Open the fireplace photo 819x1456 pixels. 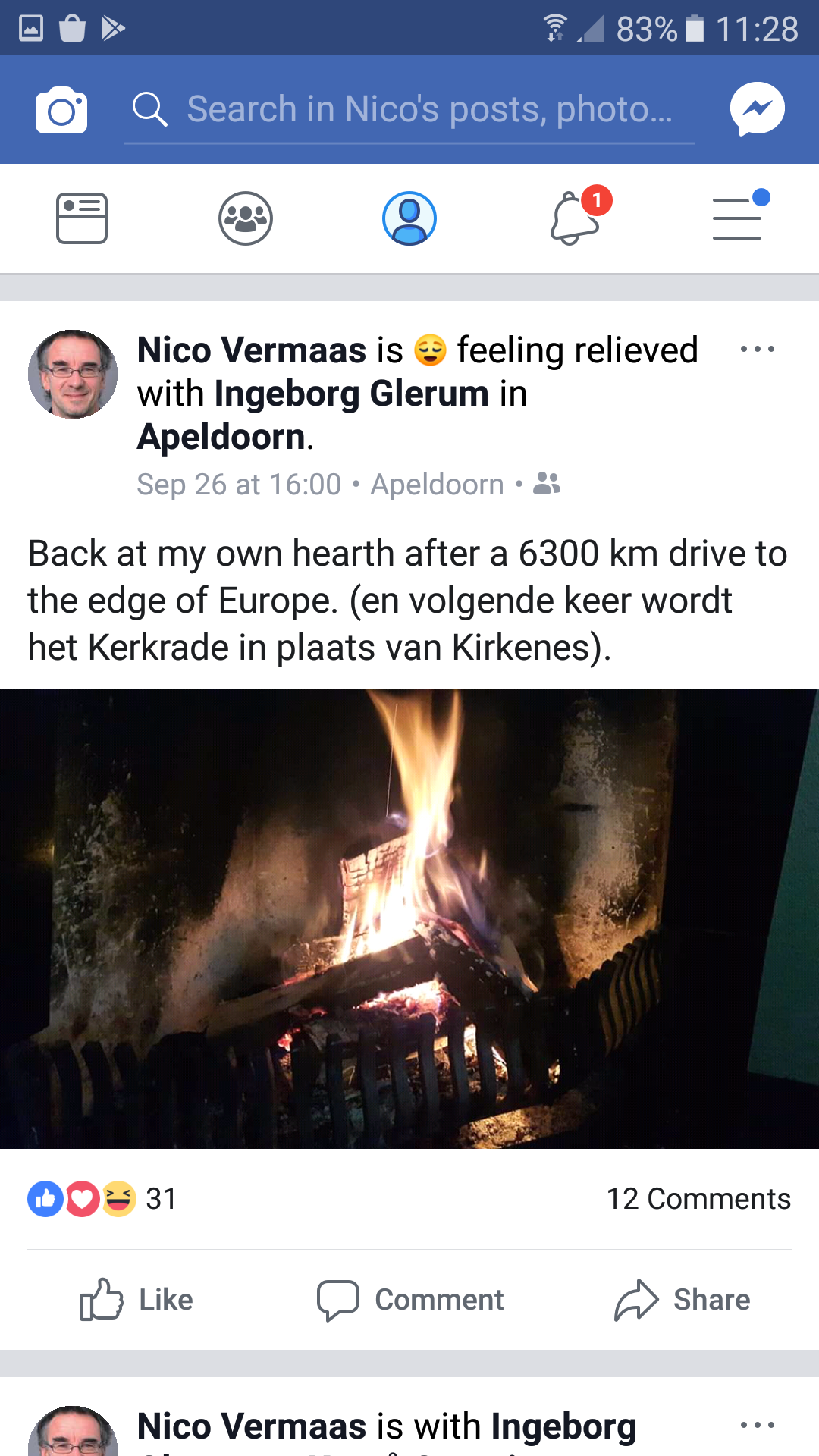(409, 918)
